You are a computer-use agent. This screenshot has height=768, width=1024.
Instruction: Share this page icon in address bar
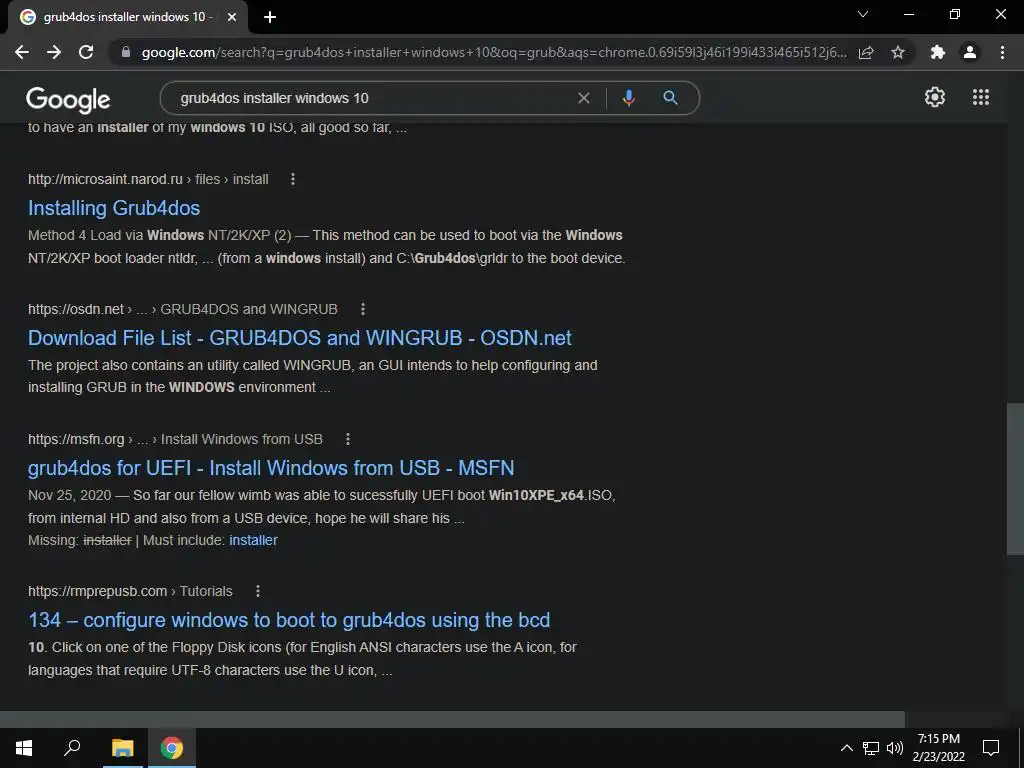(866, 52)
